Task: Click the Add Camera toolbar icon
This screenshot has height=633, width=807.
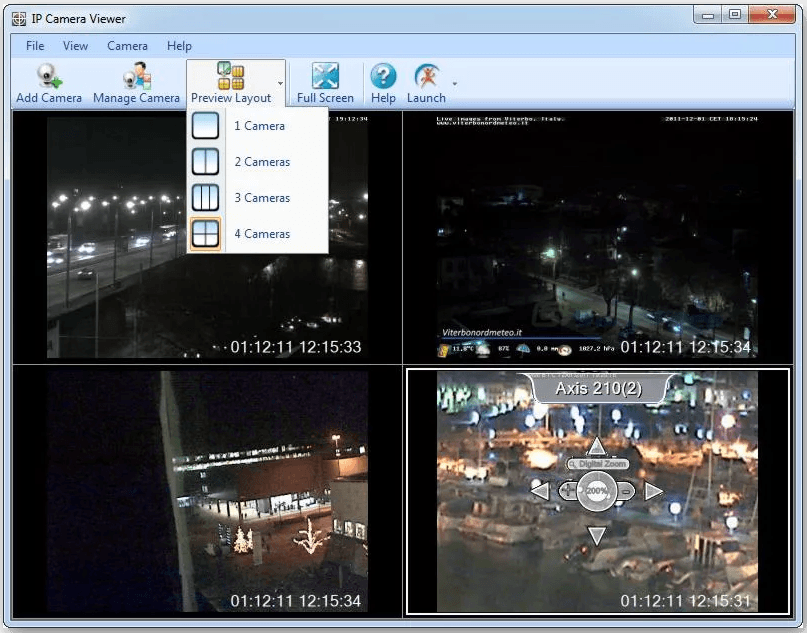Action: click(48, 78)
